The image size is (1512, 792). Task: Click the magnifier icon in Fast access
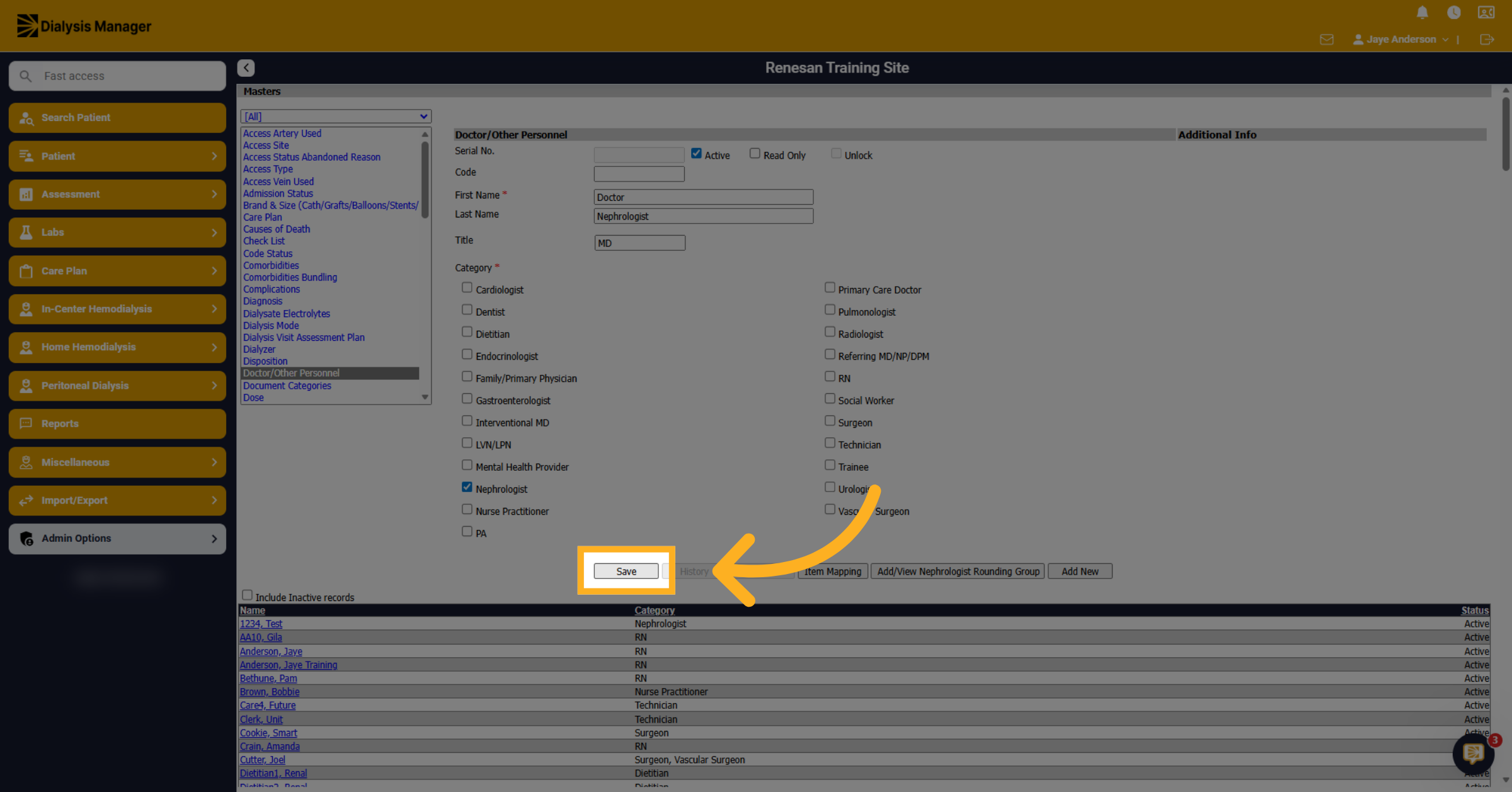pyautogui.click(x=25, y=76)
